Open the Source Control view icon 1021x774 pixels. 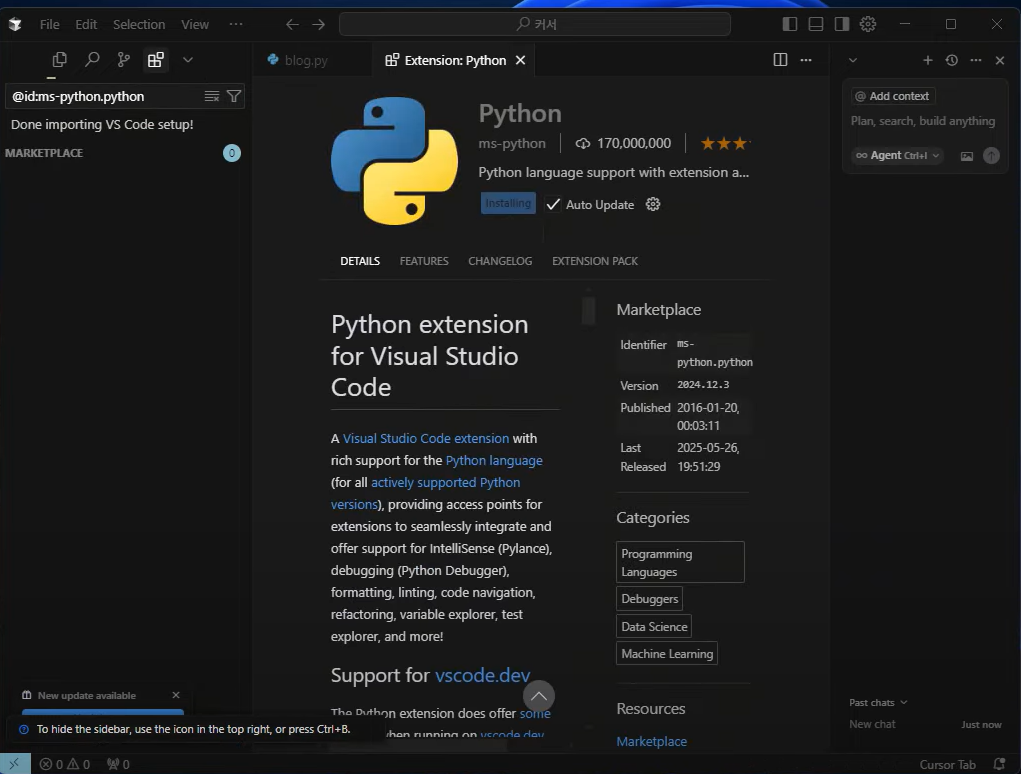[x=124, y=60]
